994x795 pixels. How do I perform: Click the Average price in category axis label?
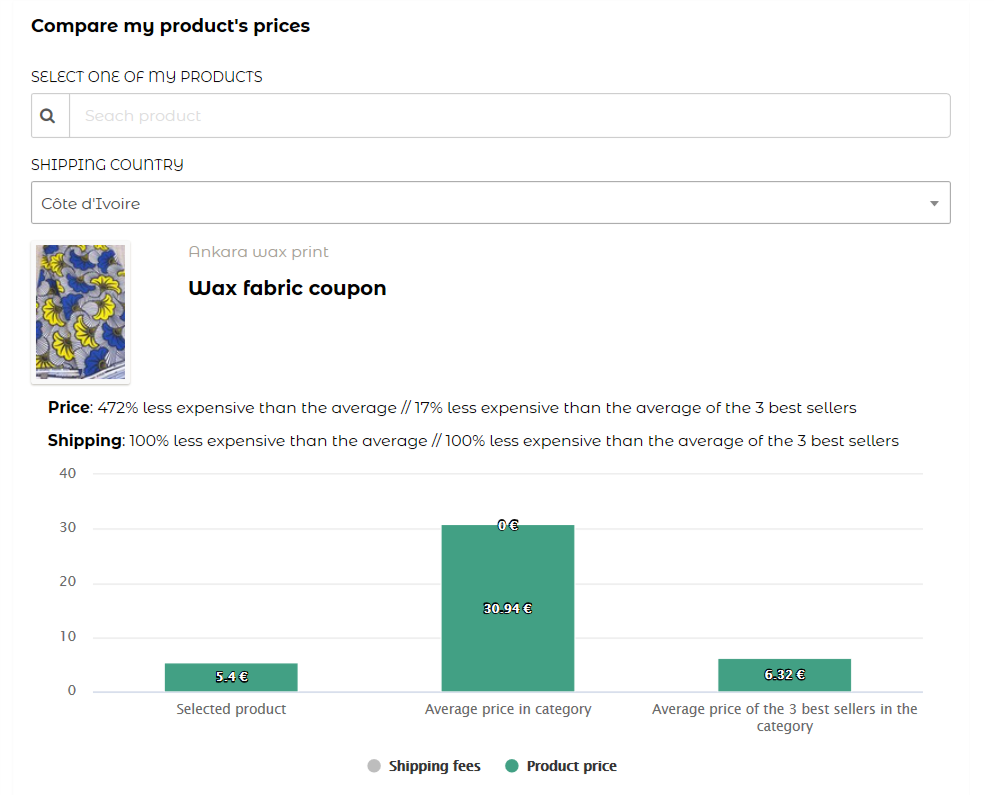508,709
